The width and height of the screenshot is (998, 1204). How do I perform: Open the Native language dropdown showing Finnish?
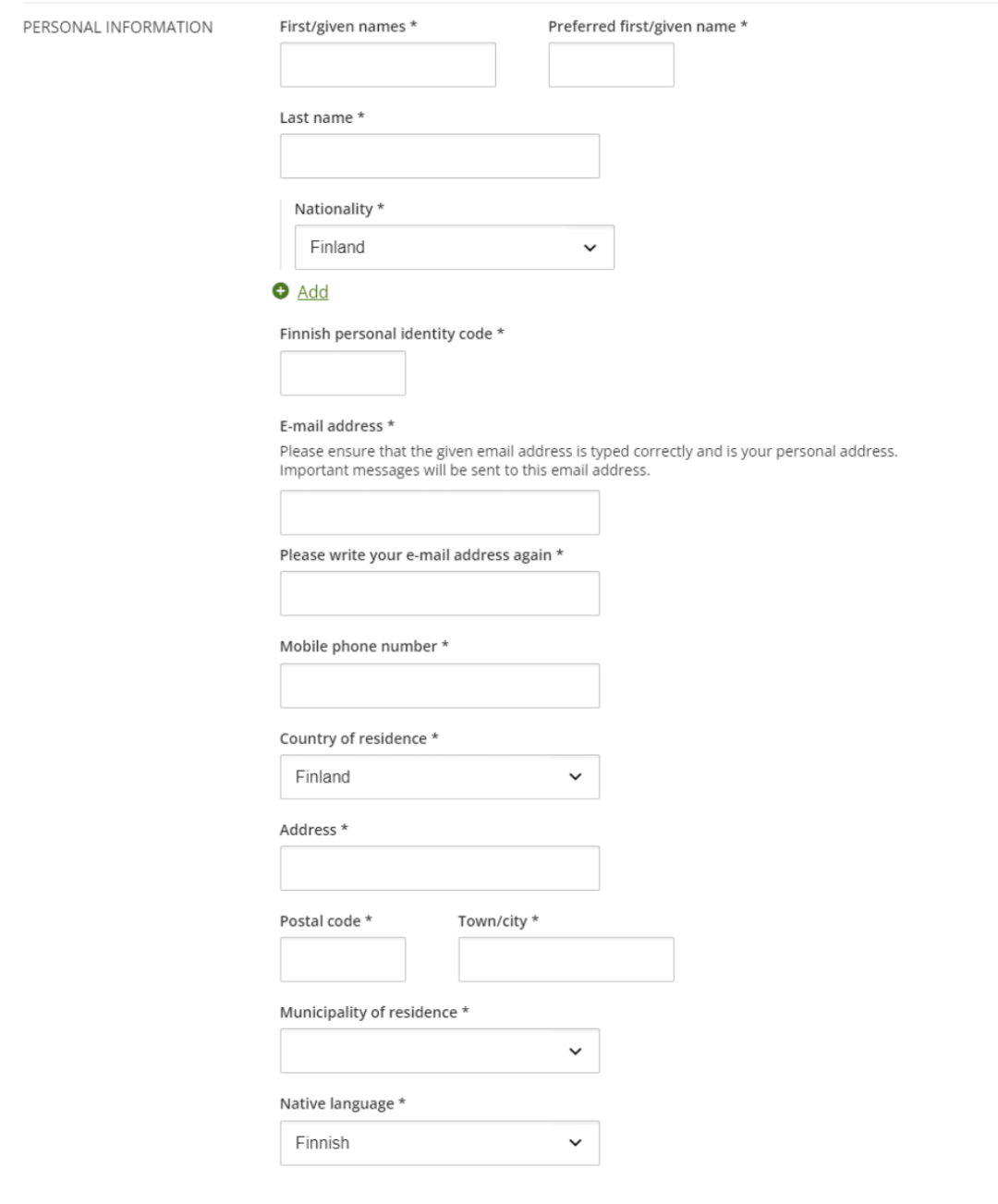coord(439,1143)
